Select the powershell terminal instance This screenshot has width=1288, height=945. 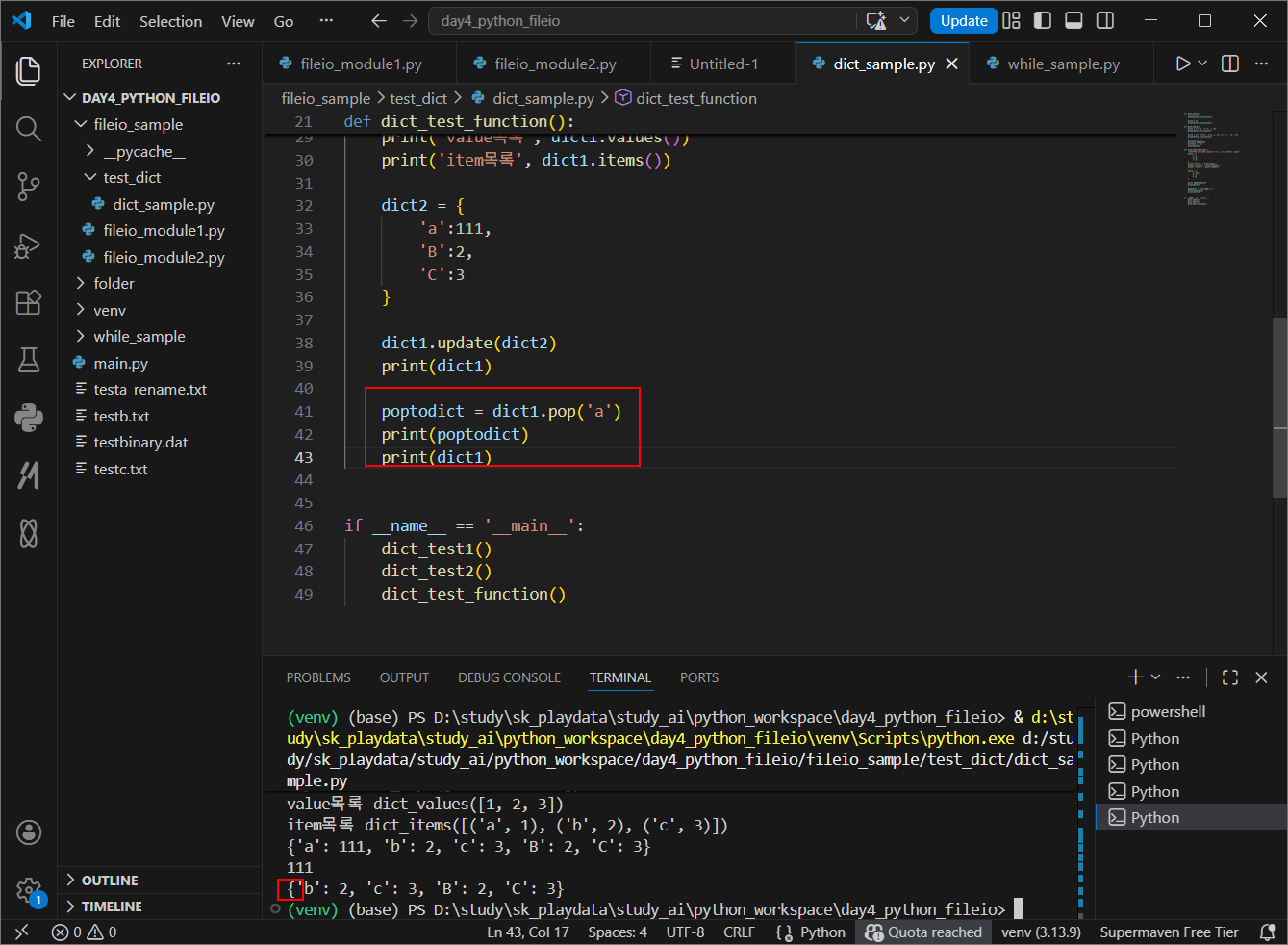click(1191, 711)
